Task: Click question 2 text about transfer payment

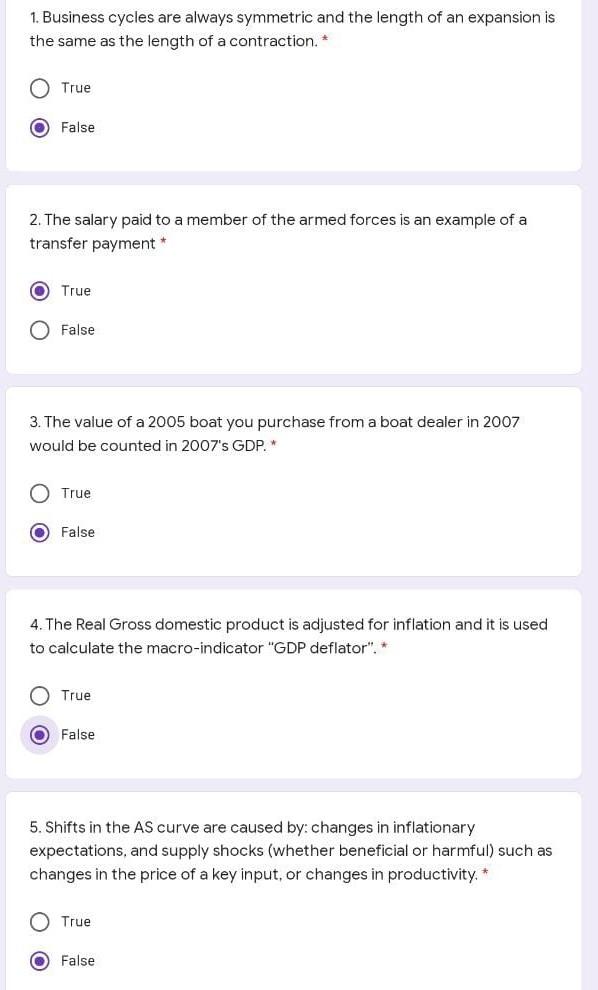Action: pos(278,232)
